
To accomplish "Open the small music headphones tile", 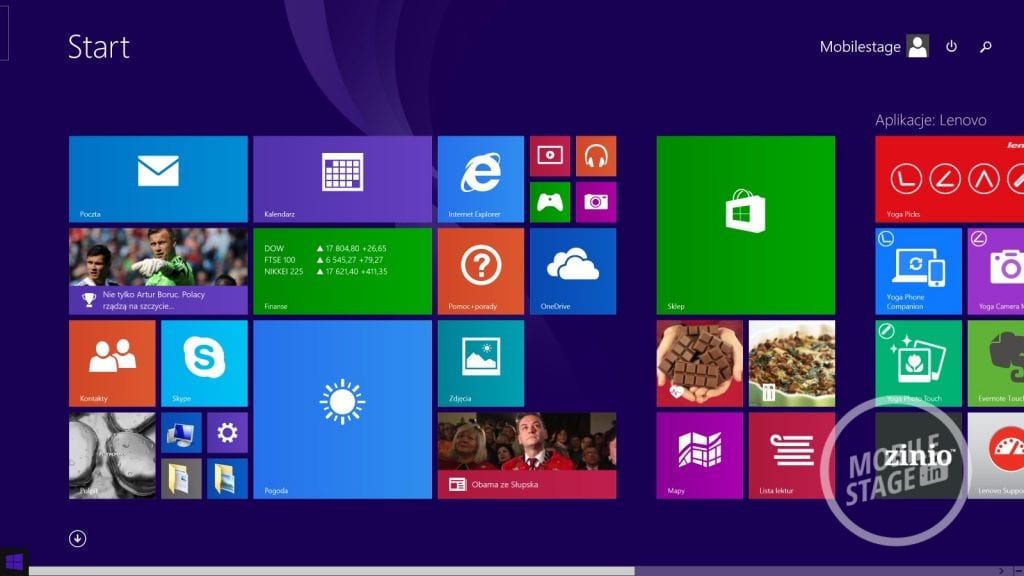I will tap(596, 156).
